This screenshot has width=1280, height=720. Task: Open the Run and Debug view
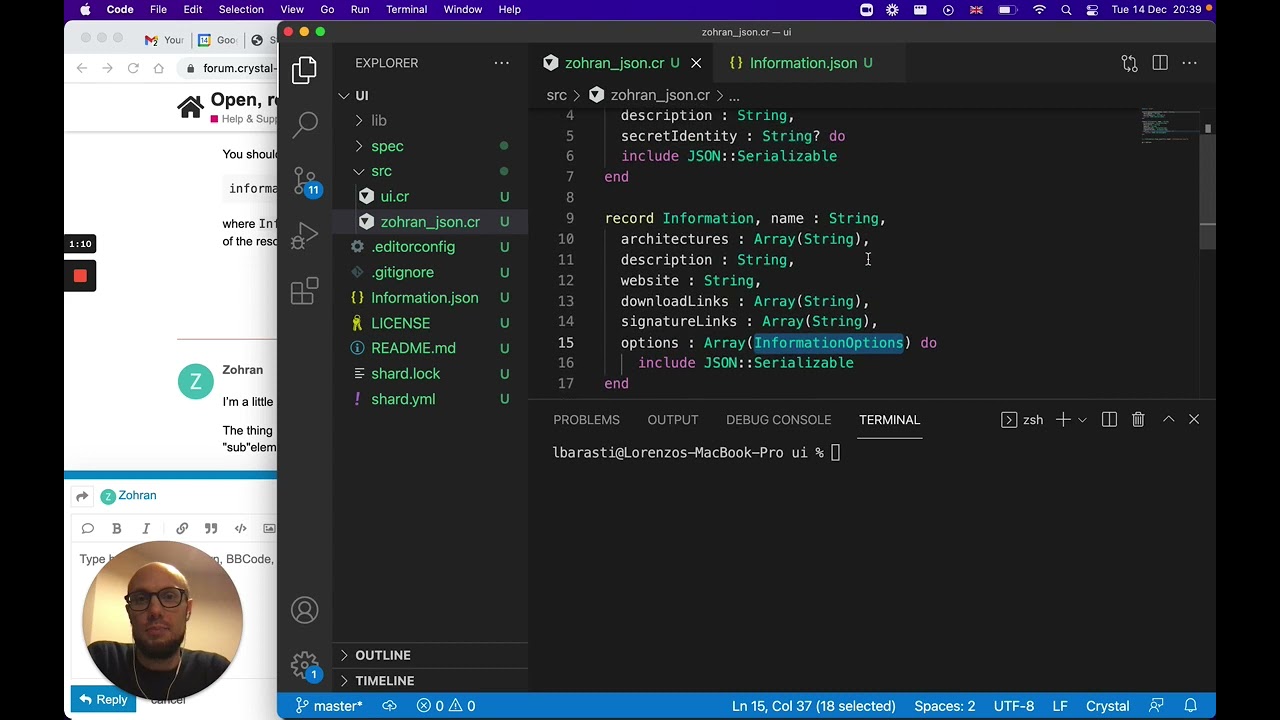(305, 237)
